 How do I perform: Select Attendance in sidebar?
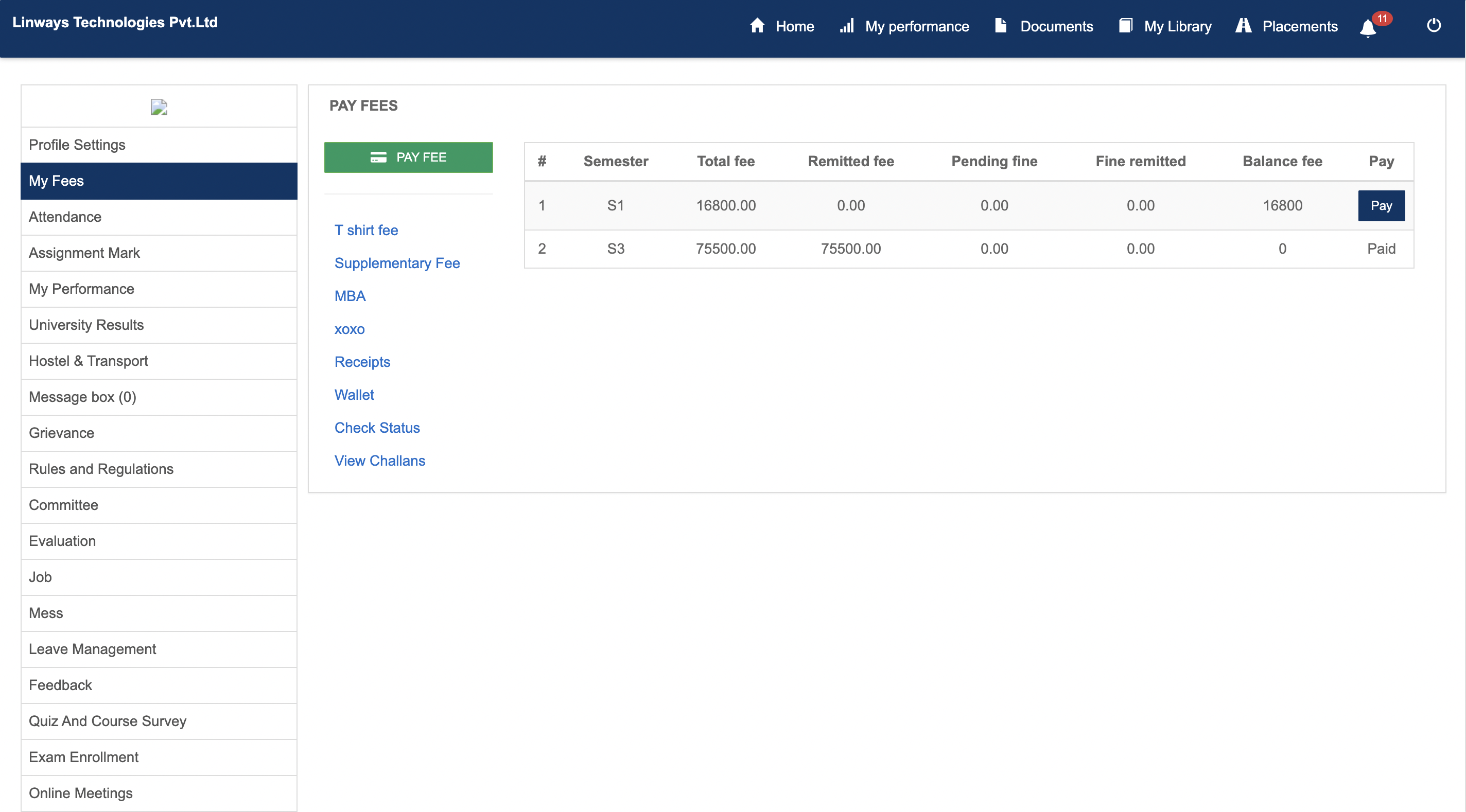pyautogui.click(x=159, y=217)
